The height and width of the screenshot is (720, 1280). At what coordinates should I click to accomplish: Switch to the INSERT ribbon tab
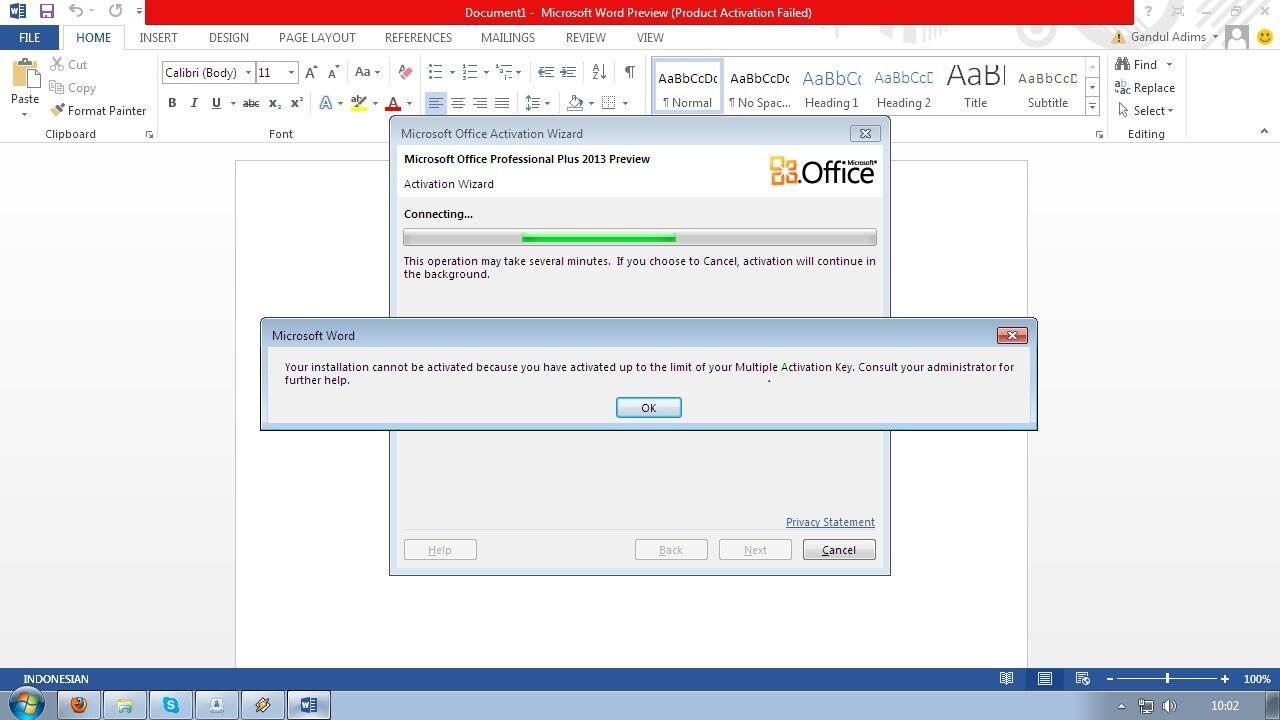(x=158, y=37)
